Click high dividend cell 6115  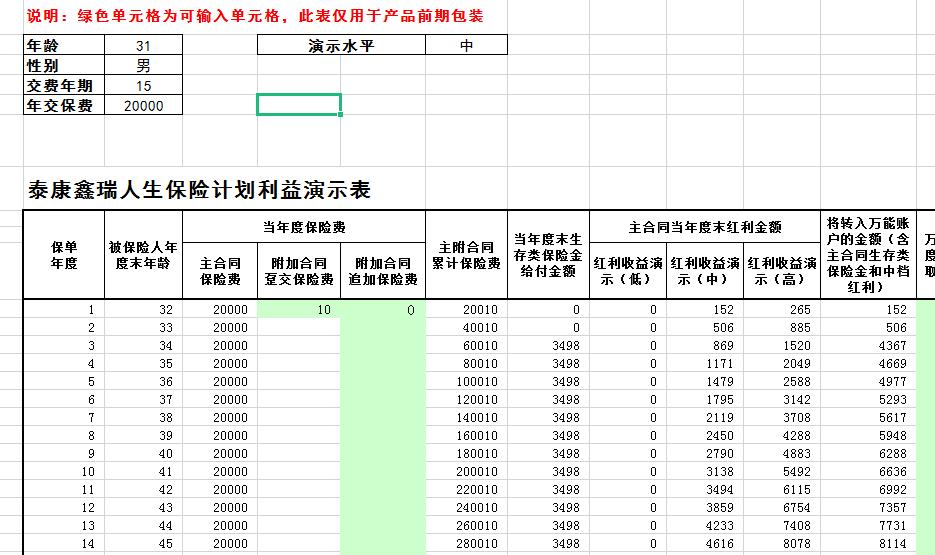(x=782, y=489)
